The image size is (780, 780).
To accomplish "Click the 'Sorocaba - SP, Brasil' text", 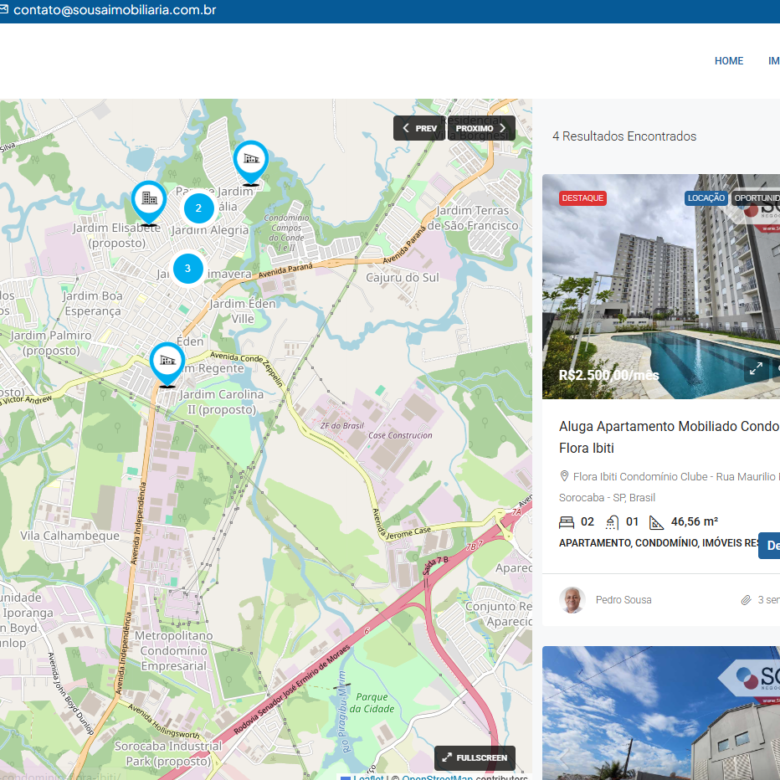I will click(607, 497).
